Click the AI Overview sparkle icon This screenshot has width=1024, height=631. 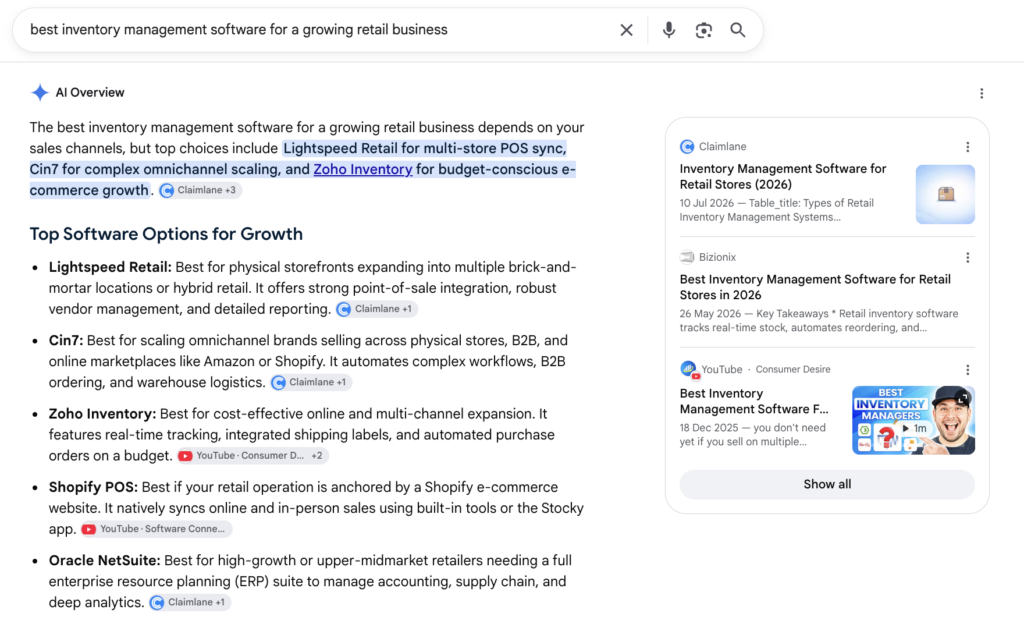(40, 93)
